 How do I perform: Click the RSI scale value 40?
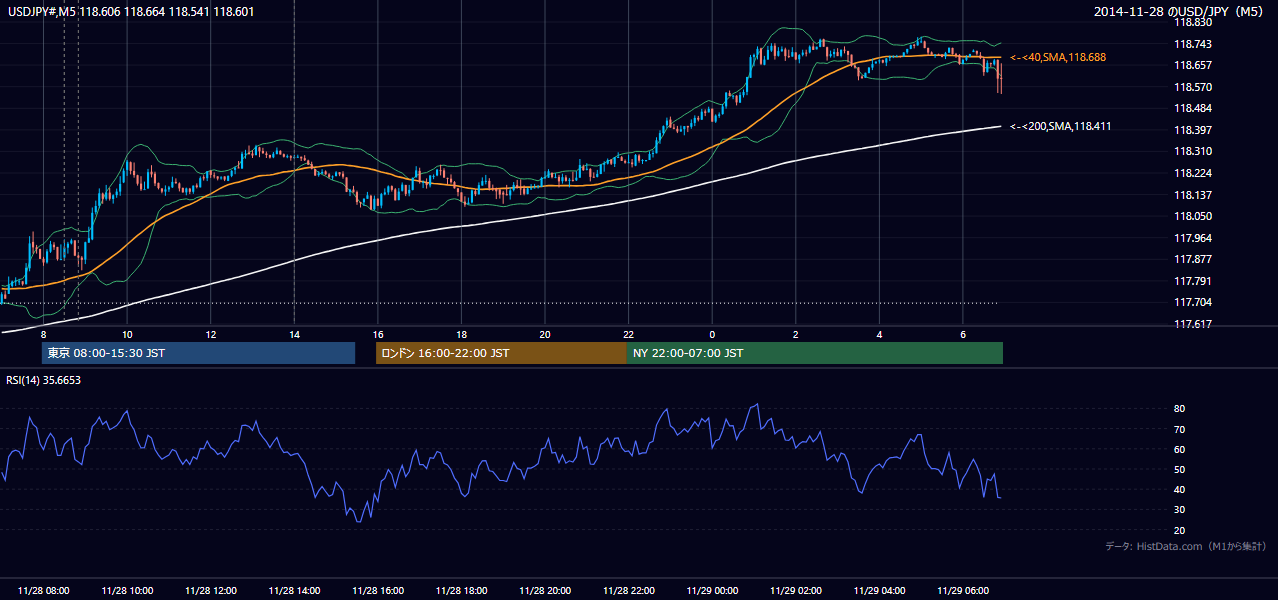[1179, 489]
